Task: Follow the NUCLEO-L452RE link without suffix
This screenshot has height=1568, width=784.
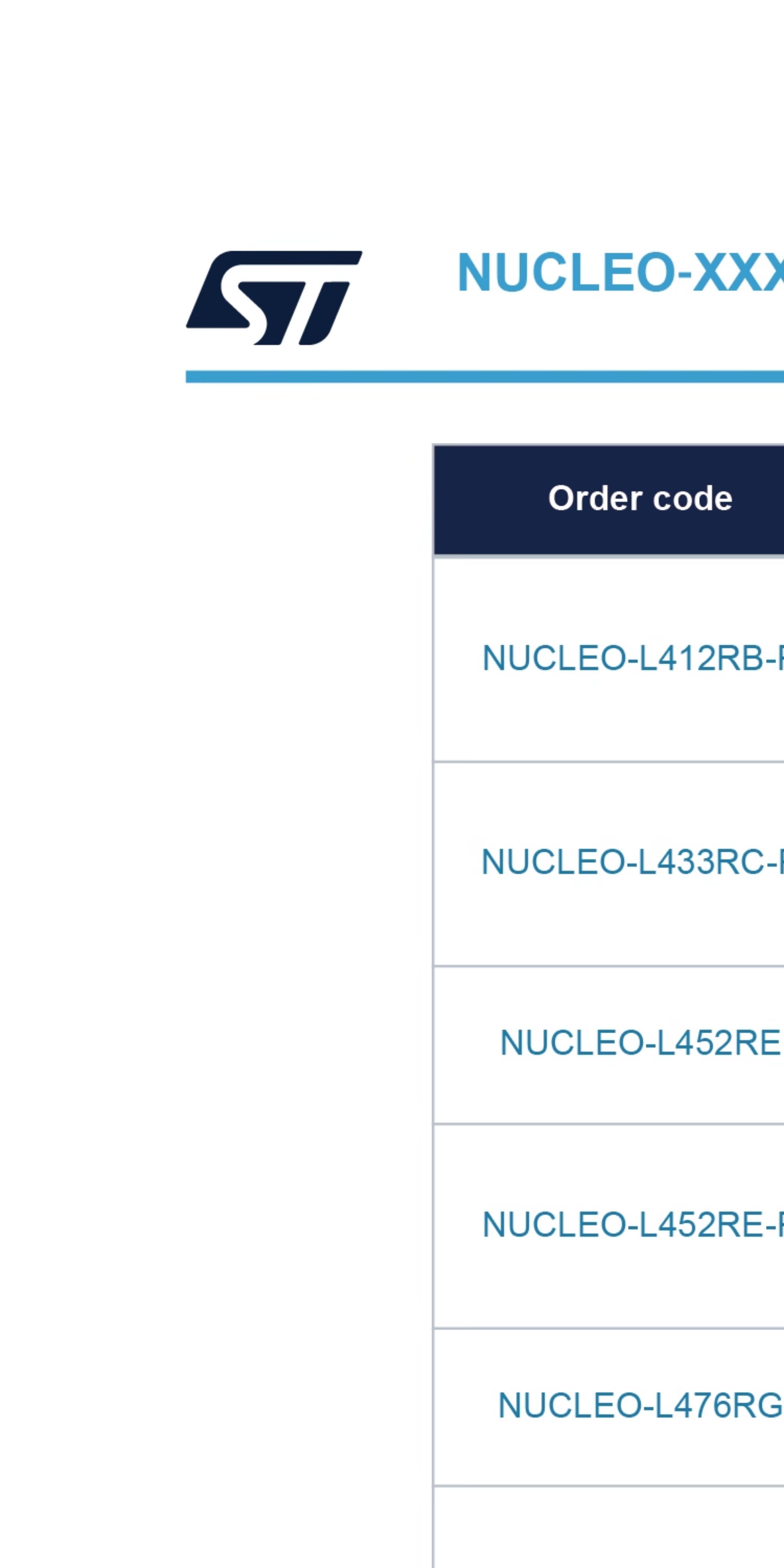Action: tap(641, 1043)
